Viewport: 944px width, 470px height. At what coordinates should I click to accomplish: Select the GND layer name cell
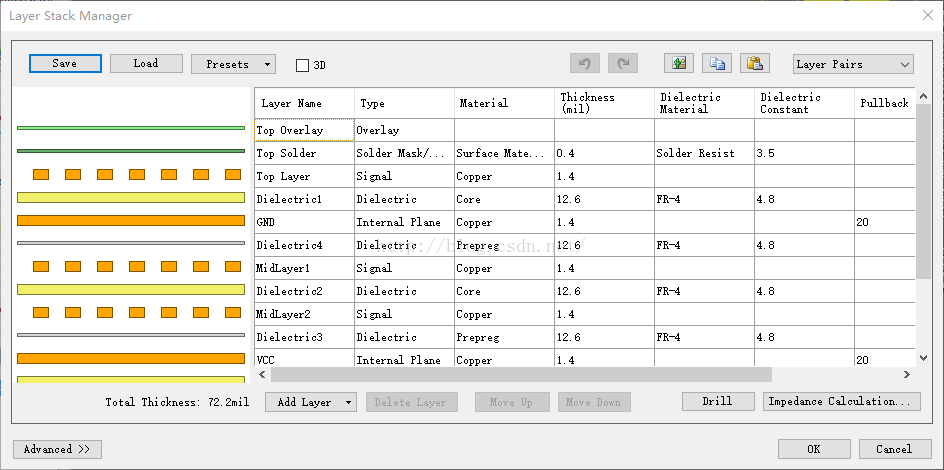click(305, 222)
